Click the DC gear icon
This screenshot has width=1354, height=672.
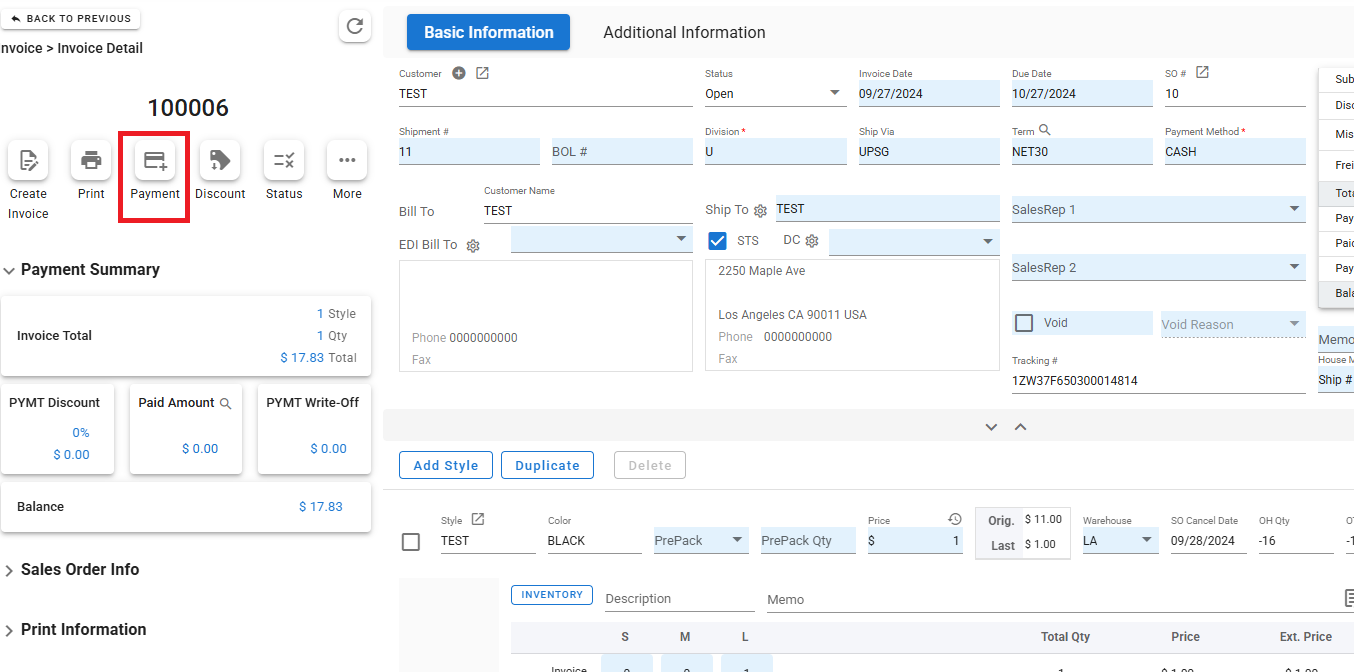click(812, 241)
